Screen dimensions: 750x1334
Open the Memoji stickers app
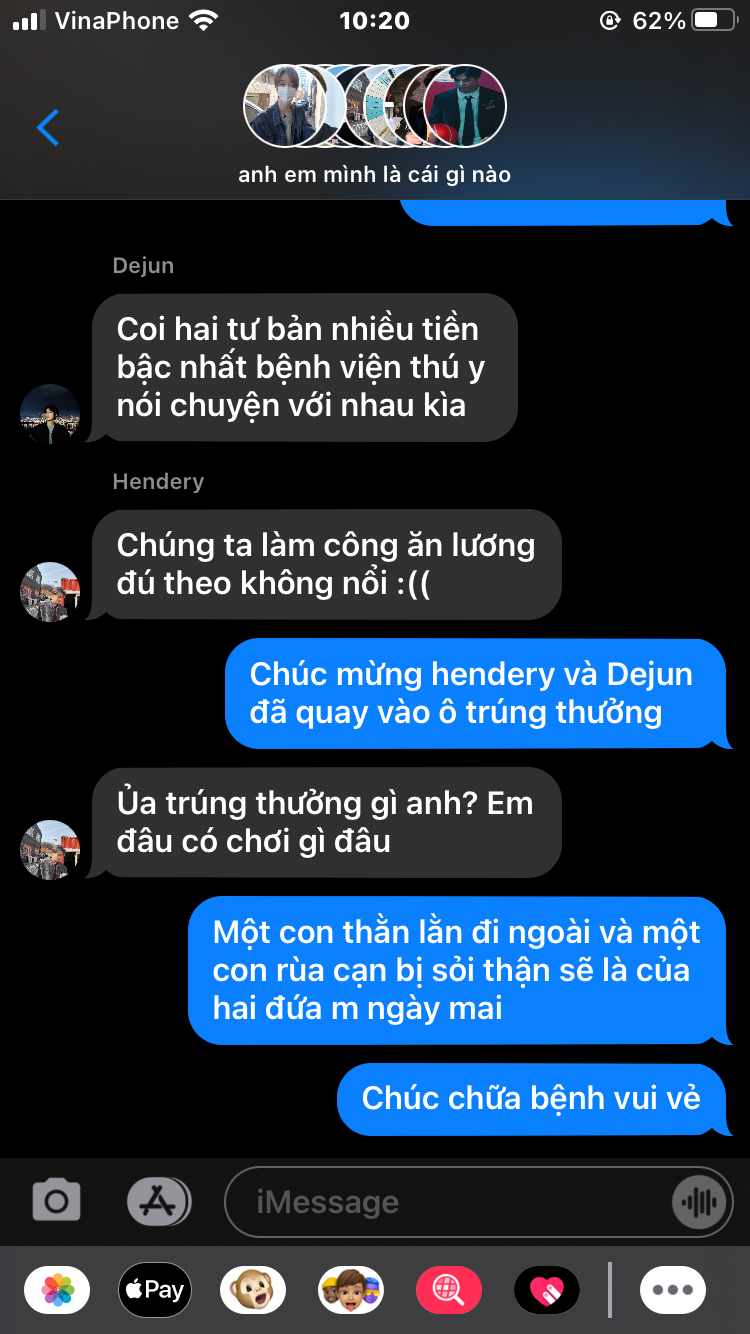(x=351, y=1290)
